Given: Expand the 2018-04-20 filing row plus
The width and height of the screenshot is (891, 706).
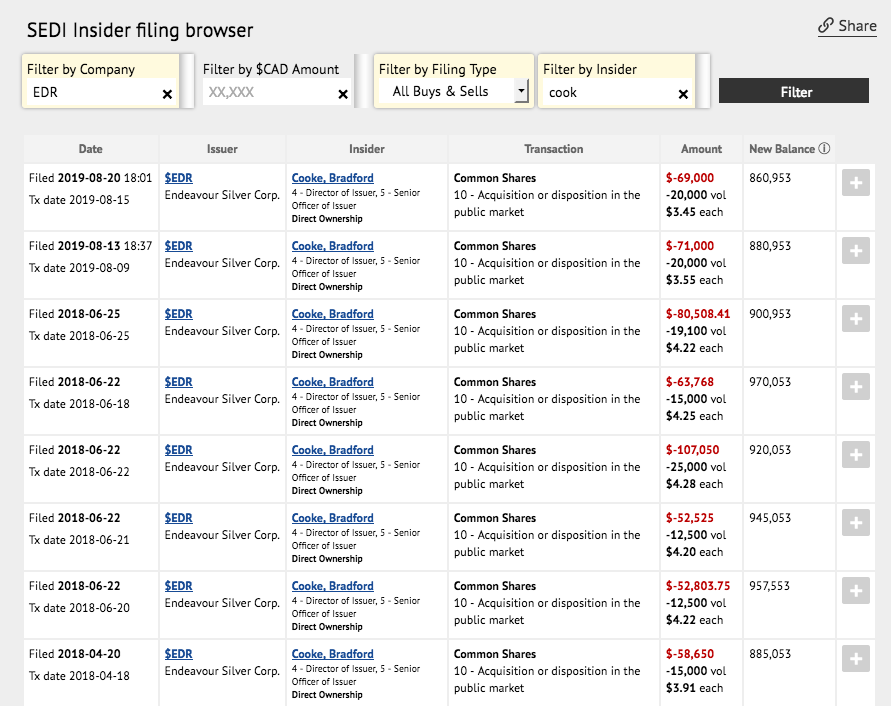Looking at the screenshot, I should tap(855, 659).
